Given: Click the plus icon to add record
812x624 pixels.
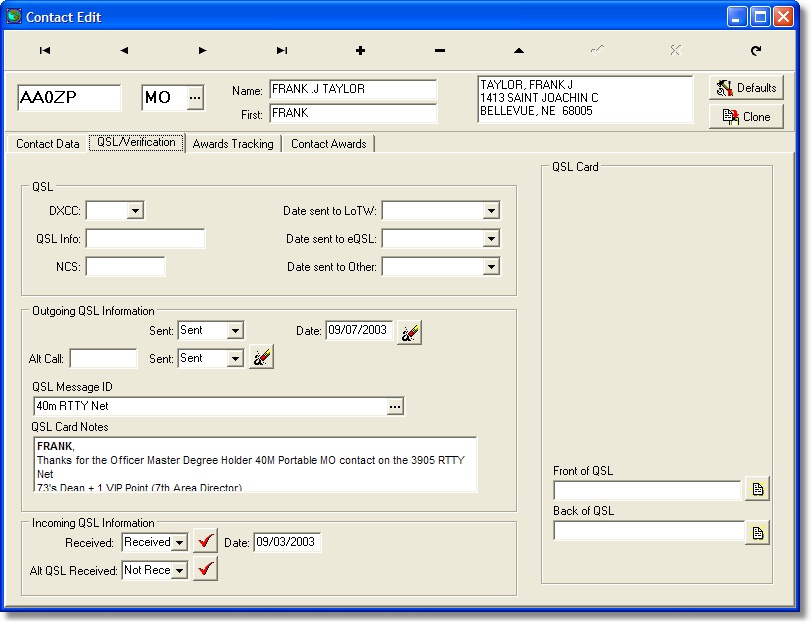Looking at the screenshot, I should (x=360, y=50).
